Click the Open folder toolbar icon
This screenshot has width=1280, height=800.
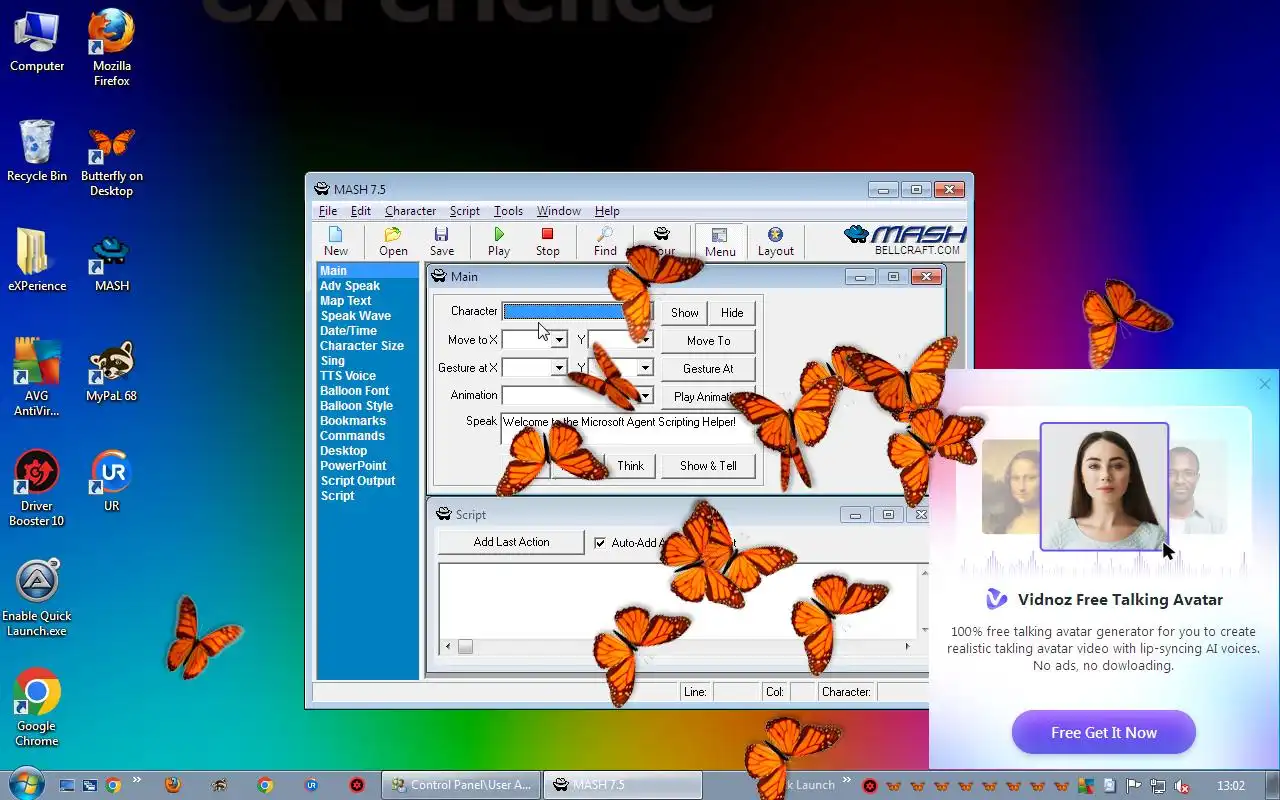click(x=393, y=242)
